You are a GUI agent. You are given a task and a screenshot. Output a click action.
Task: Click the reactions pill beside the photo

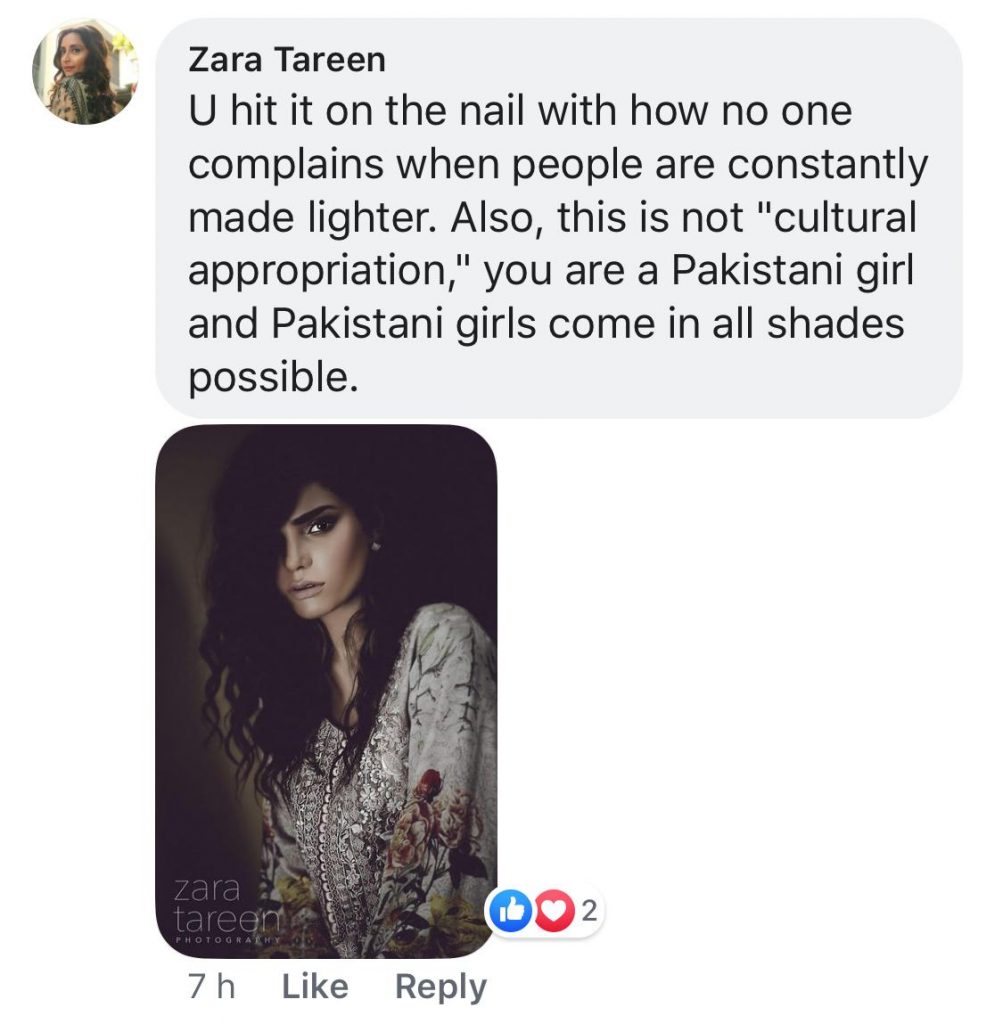(x=545, y=910)
